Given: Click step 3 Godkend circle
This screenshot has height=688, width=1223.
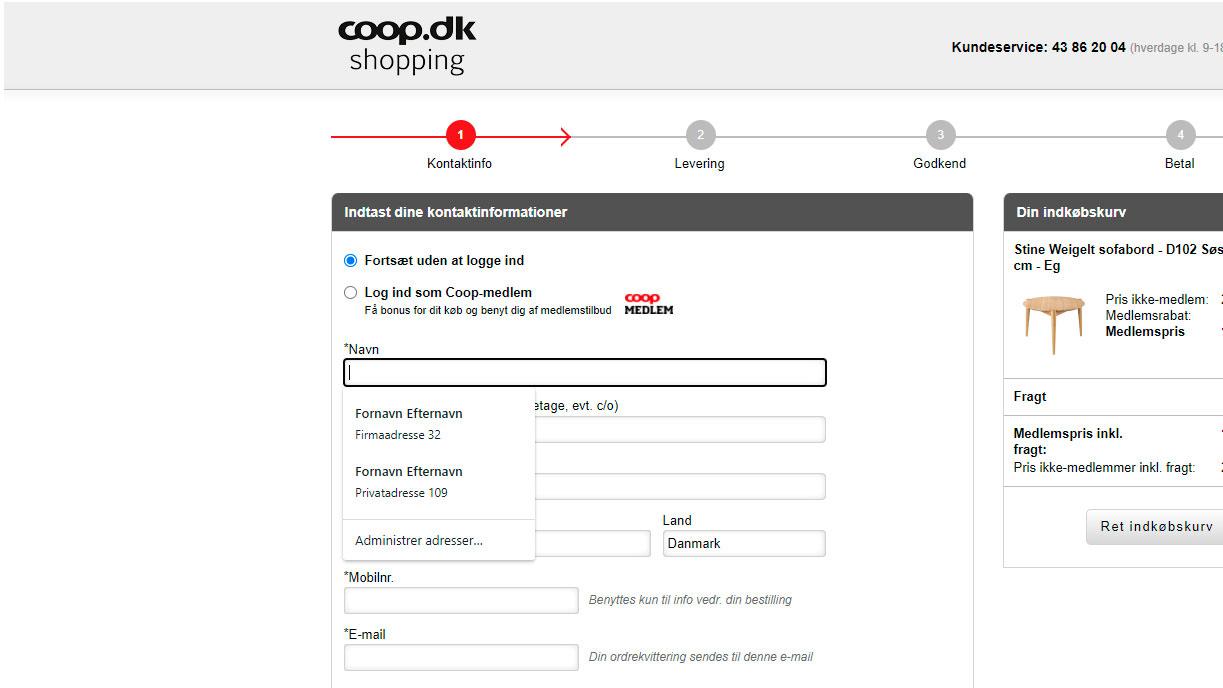Looking at the screenshot, I should [x=940, y=135].
